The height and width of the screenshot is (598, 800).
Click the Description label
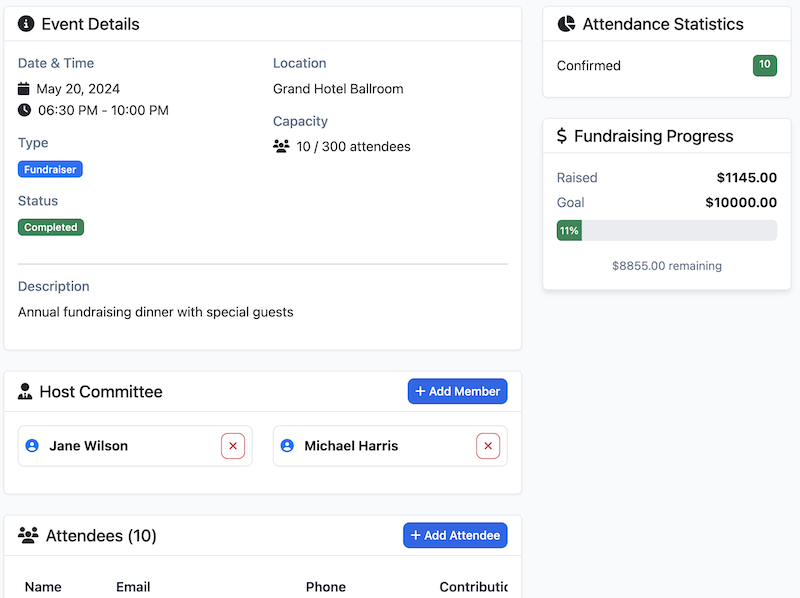click(54, 286)
